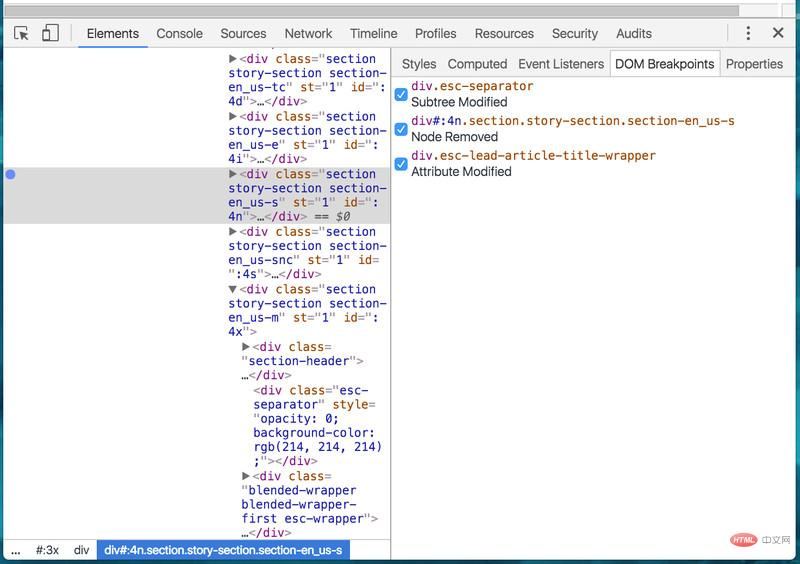Uncheck the div.esc-separator Subtree Modified breakpoint
The width and height of the screenshot is (800, 564).
click(x=401, y=94)
